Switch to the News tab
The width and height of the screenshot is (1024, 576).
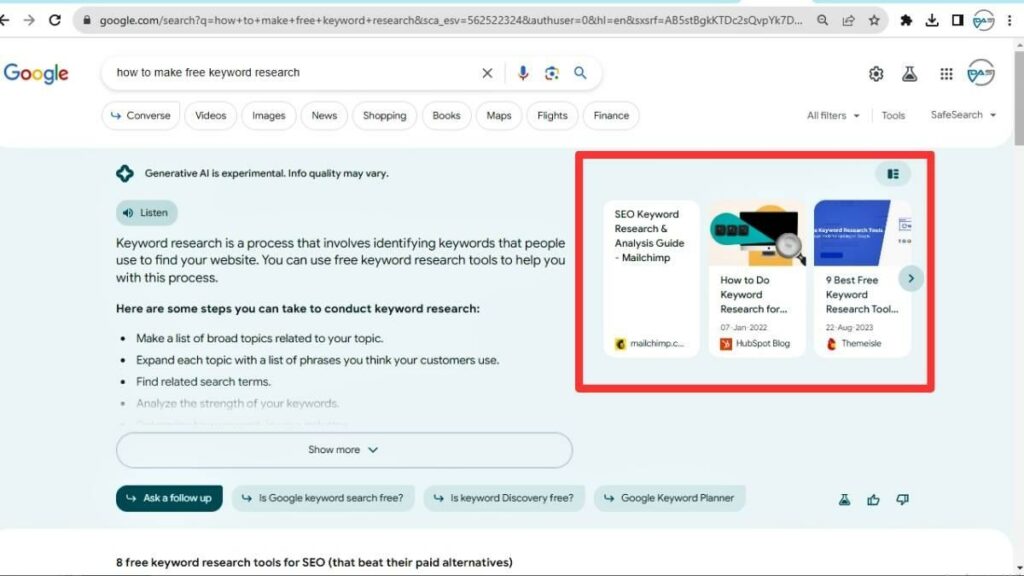tap(324, 116)
